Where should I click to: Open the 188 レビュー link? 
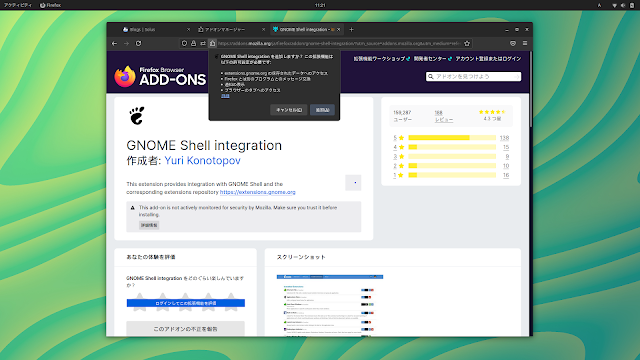443,116
